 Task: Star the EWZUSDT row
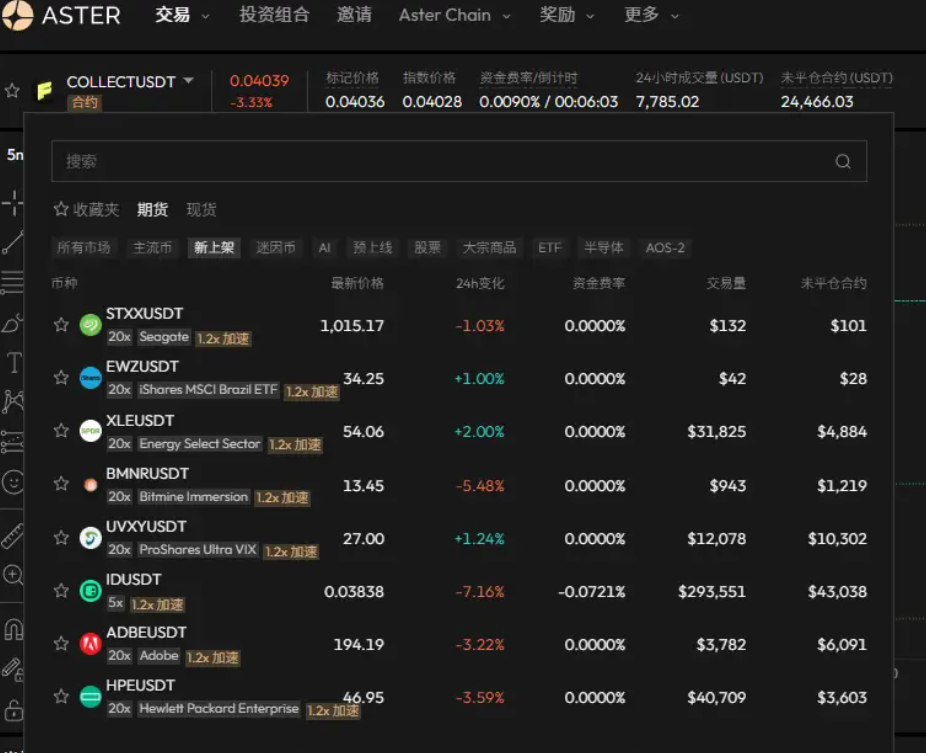pos(61,377)
